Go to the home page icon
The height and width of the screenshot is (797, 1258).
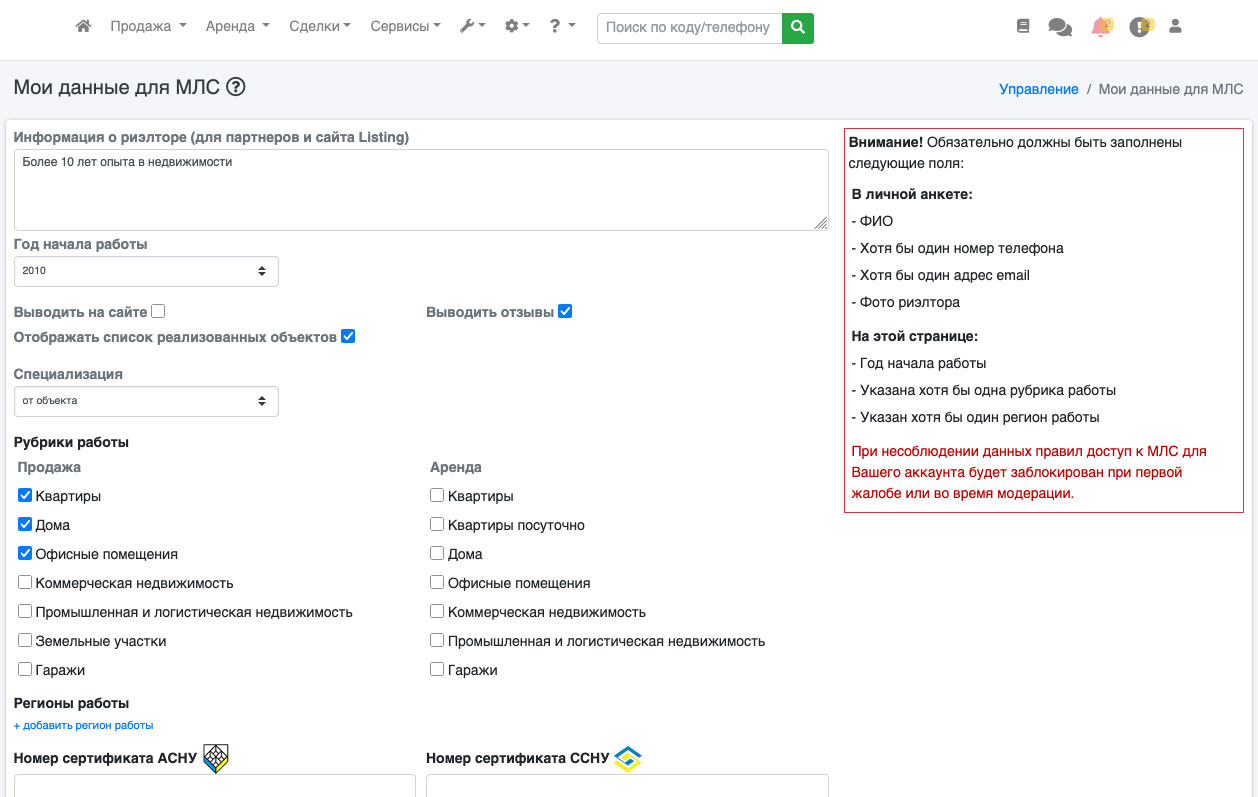pyautogui.click(x=84, y=27)
